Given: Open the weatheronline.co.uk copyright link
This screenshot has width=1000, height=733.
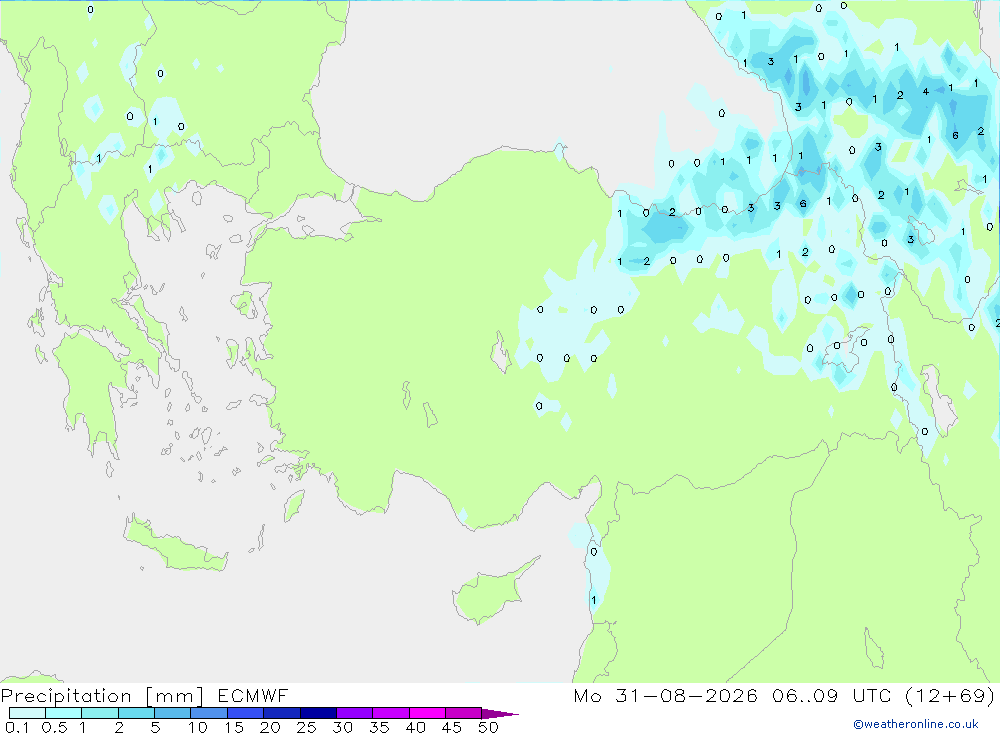Looking at the screenshot, I should [915, 724].
